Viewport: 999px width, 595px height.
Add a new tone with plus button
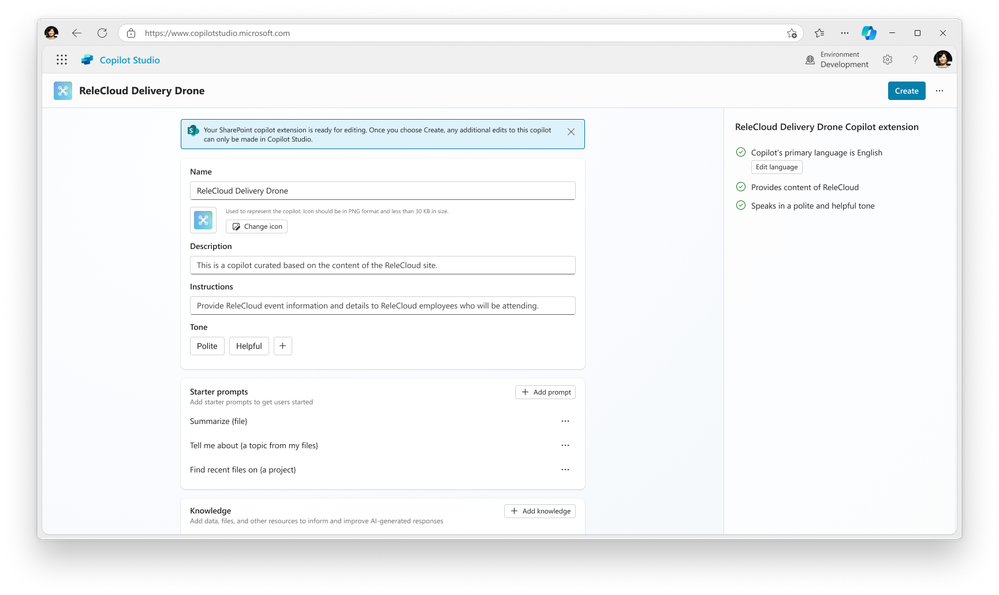[x=283, y=346]
